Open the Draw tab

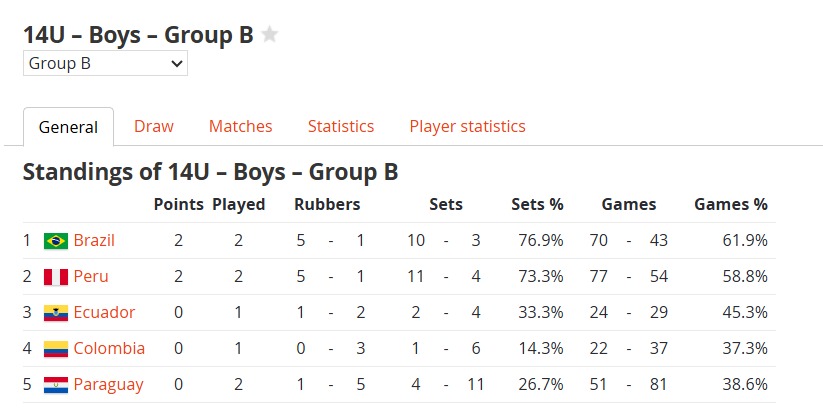pyautogui.click(x=154, y=126)
